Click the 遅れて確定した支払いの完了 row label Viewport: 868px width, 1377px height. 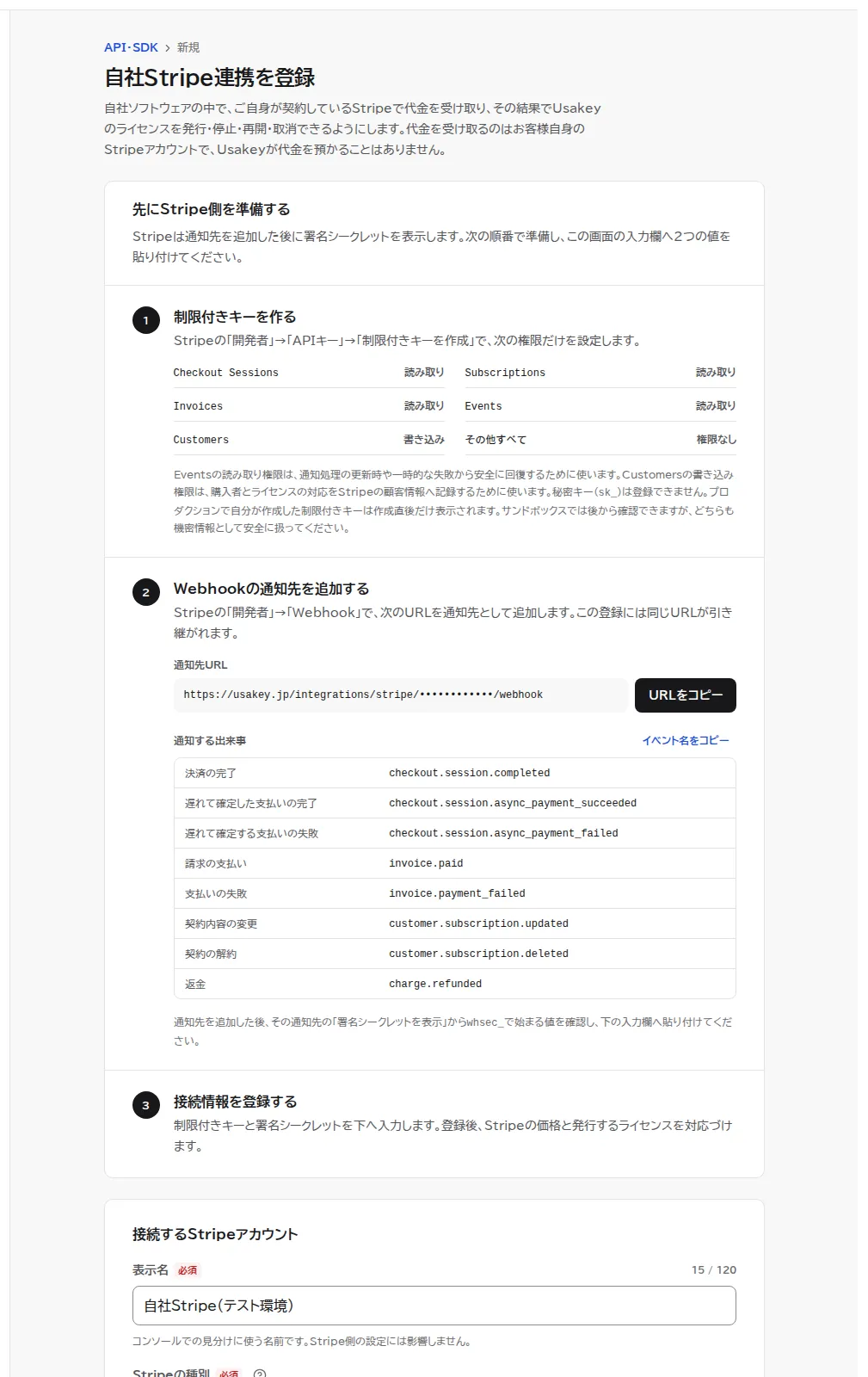pos(251,803)
